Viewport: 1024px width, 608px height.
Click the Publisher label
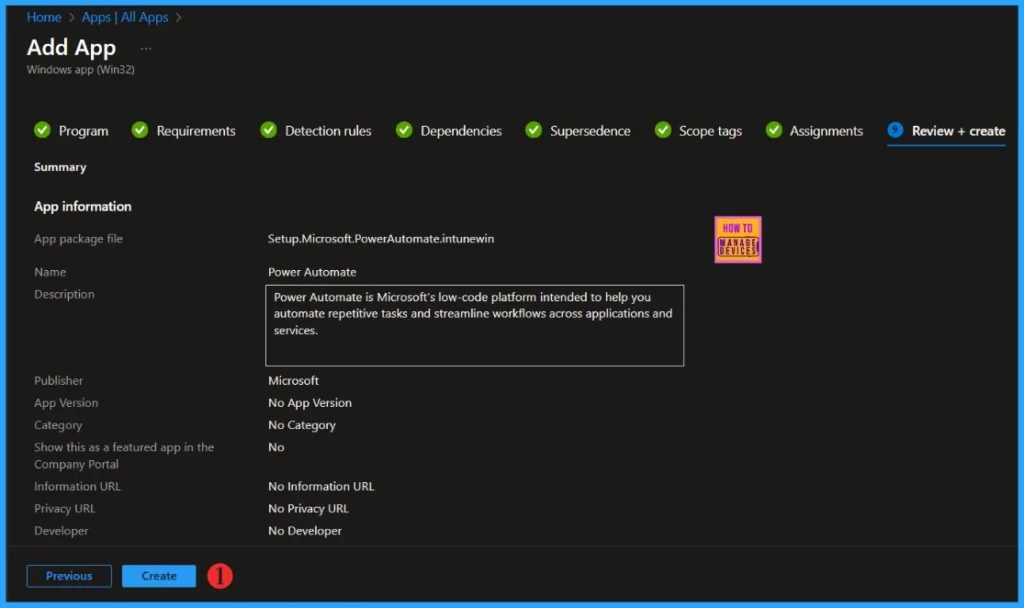(58, 380)
